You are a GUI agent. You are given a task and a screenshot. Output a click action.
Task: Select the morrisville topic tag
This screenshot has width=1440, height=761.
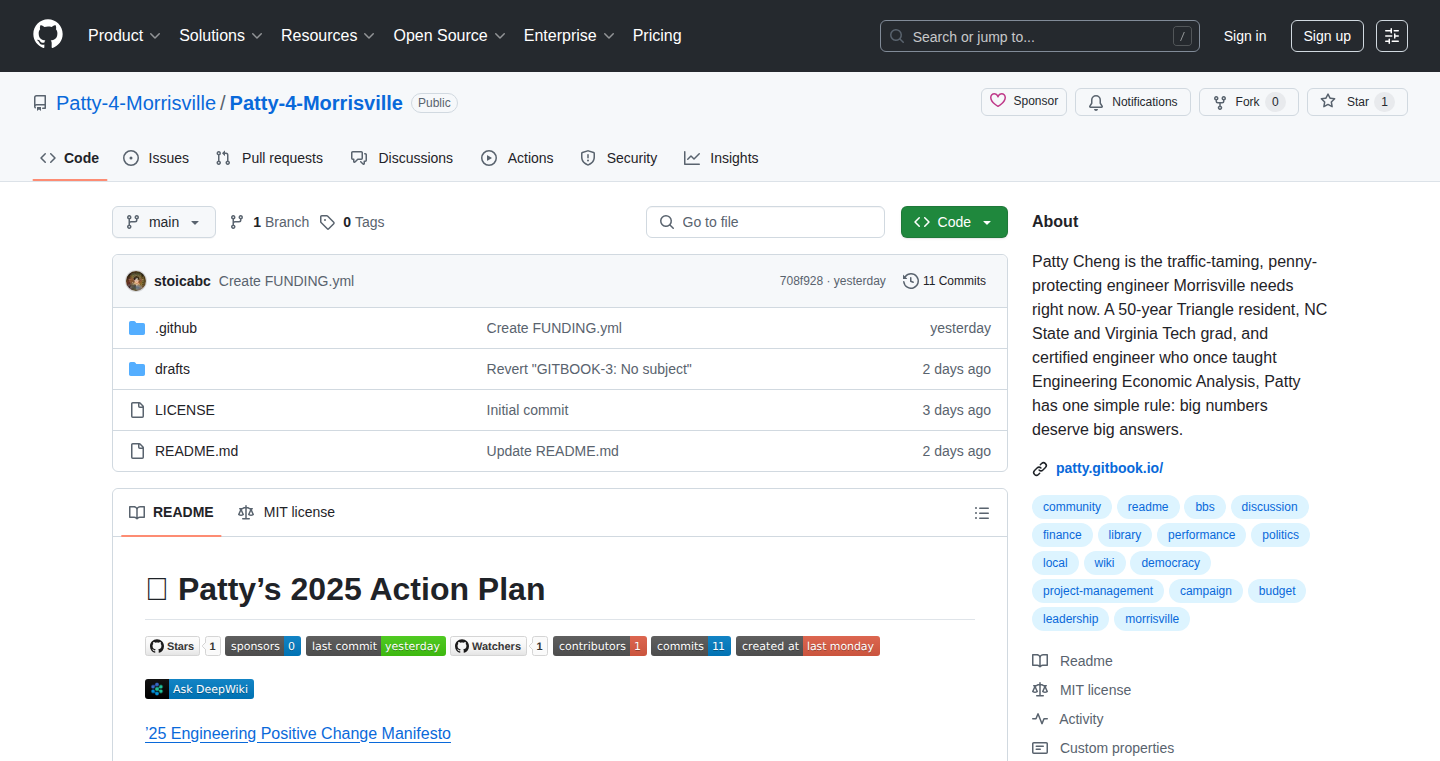(1152, 619)
